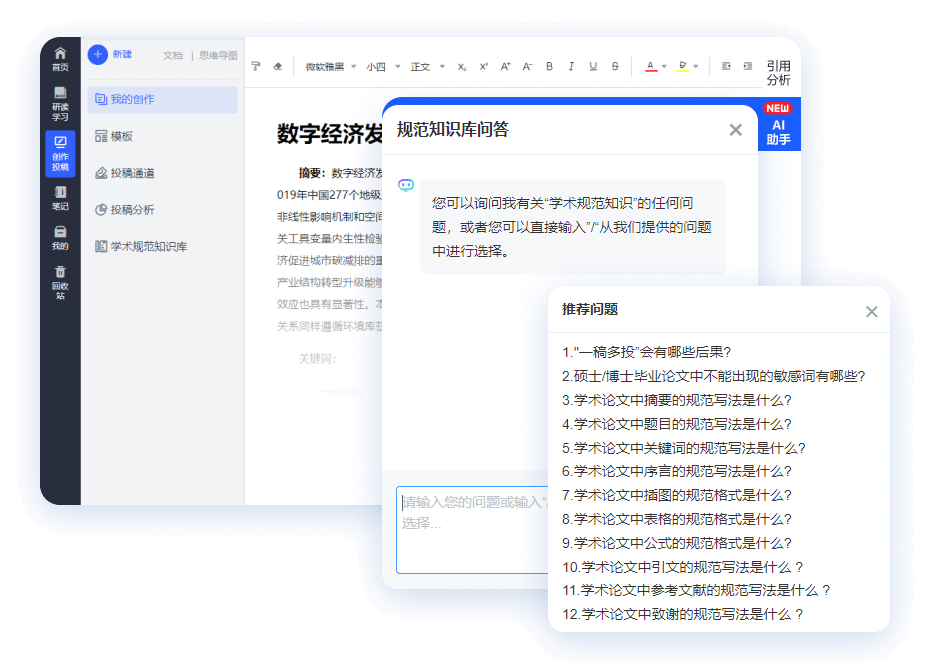Open the AI 助手 panel
This screenshot has height=670, width=930.
779,131
